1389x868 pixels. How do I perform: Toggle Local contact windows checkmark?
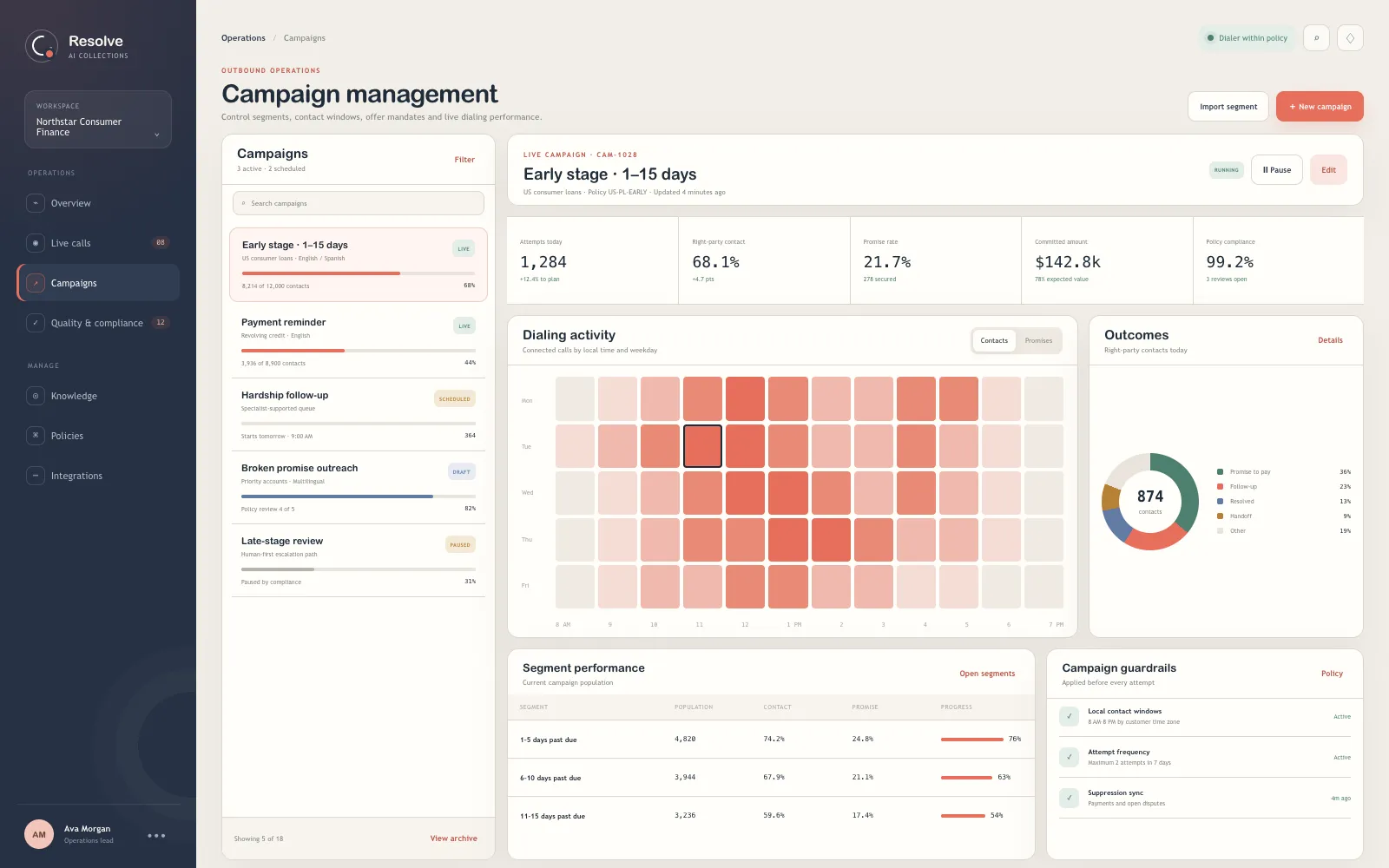click(1070, 716)
